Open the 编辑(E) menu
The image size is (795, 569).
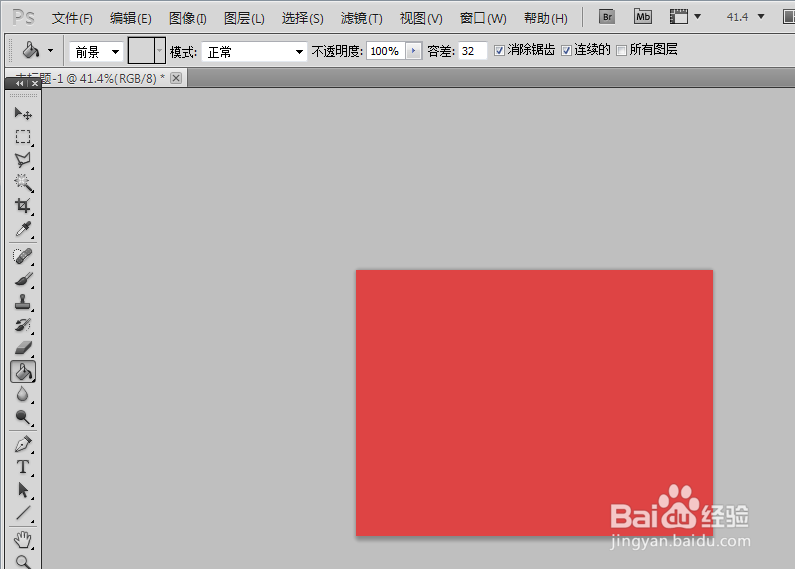click(130, 19)
